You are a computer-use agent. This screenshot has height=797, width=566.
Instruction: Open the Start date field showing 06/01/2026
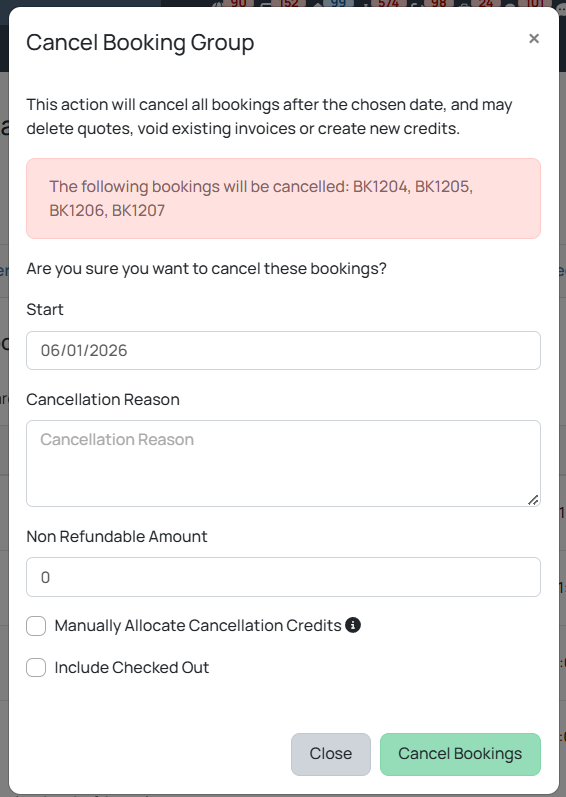pyautogui.click(x=284, y=350)
